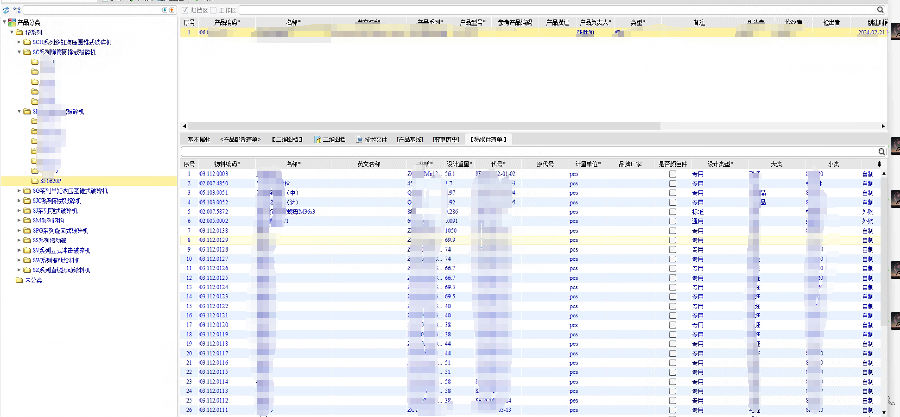This screenshot has width=900, height=417.
Task: Uncheck the ticked checkbox above the upper grid
Action: [185, 10]
